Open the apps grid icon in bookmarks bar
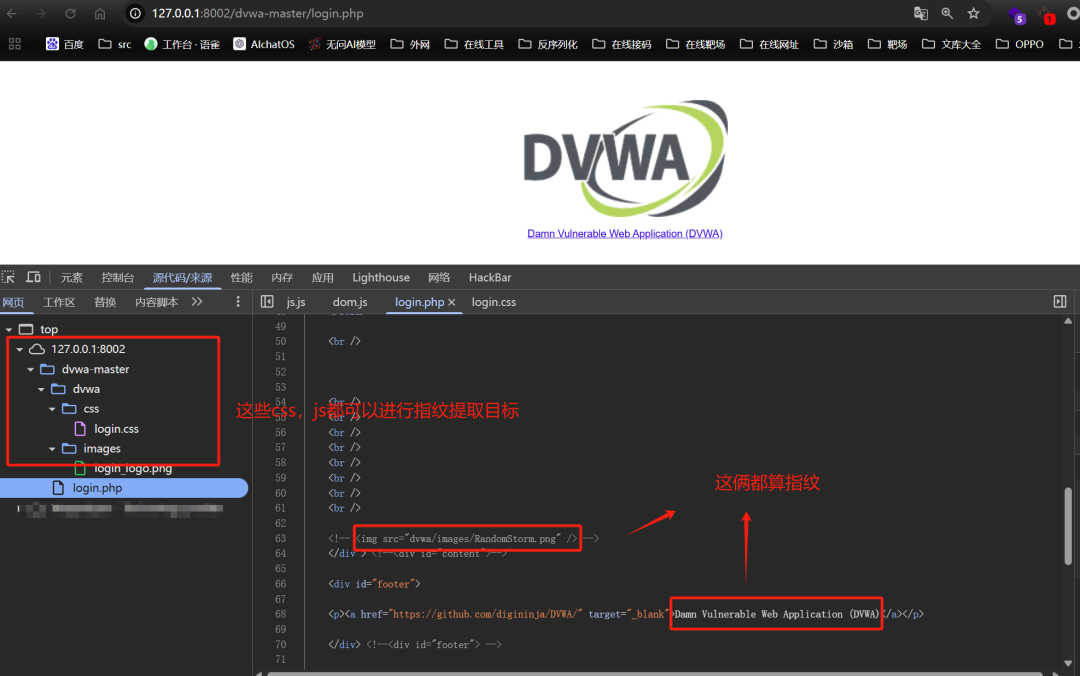The image size is (1080, 676). 14,44
